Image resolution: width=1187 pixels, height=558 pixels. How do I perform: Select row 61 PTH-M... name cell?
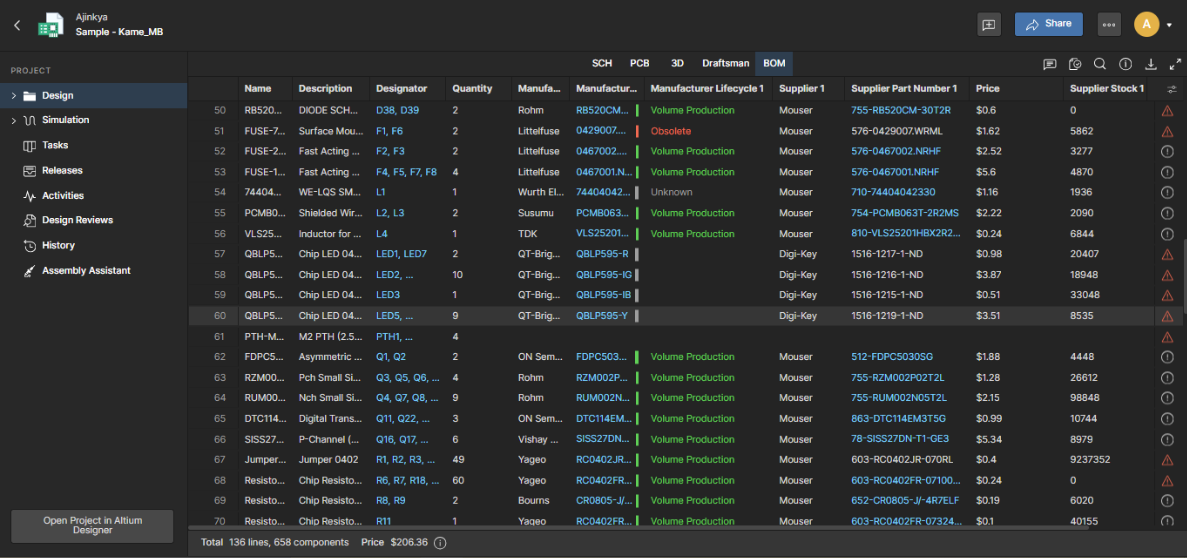(x=266, y=336)
